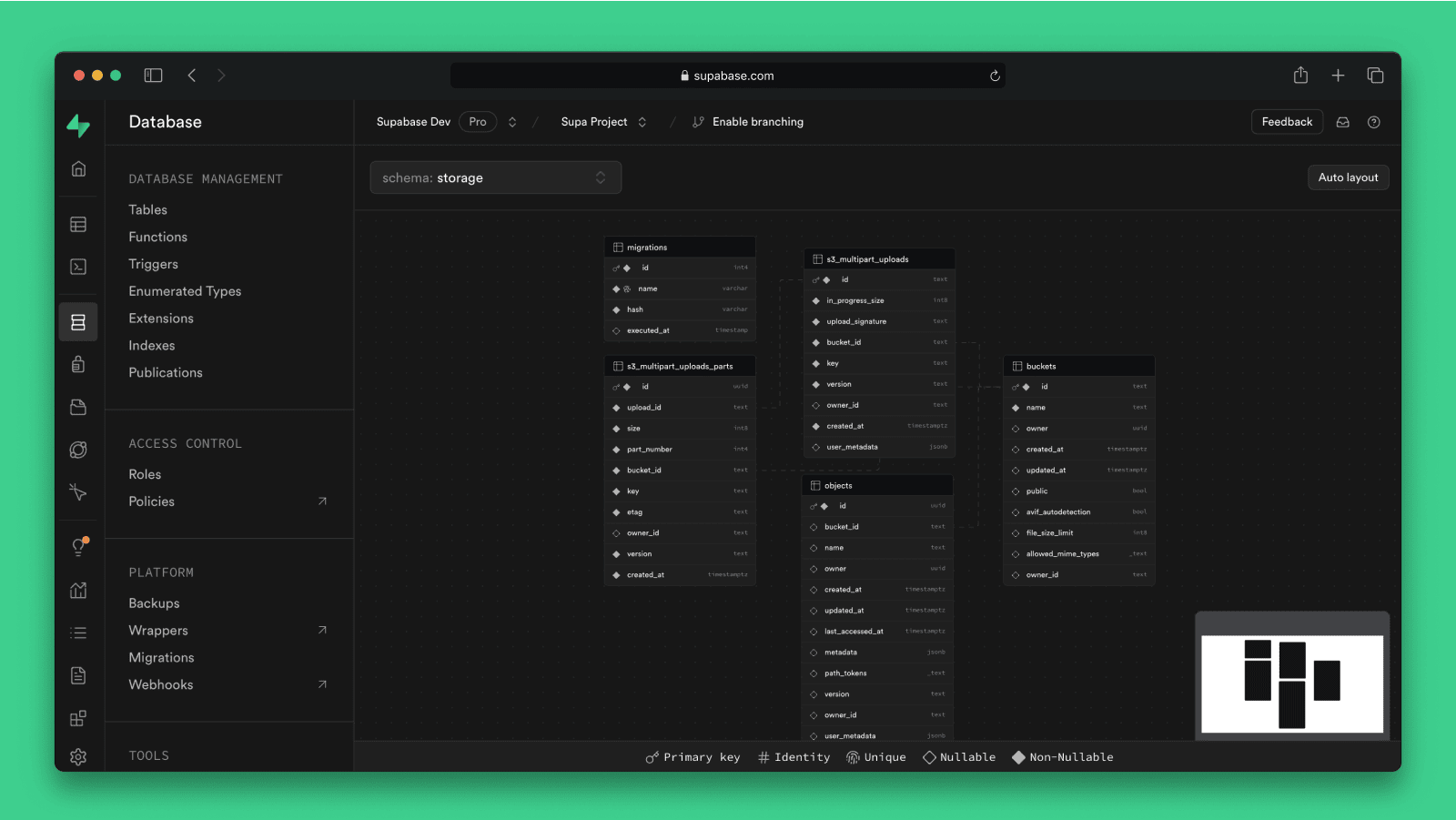Open the Supabase Dev organization switcher
Screen dimensions: 1456x820
point(512,122)
